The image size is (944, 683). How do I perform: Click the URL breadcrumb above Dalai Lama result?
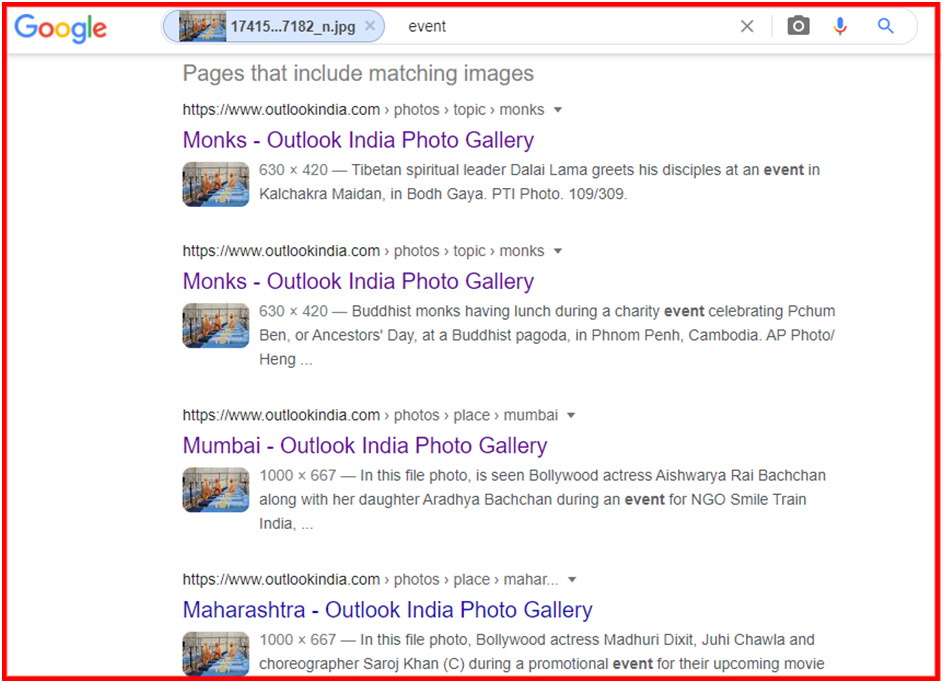click(363, 110)
